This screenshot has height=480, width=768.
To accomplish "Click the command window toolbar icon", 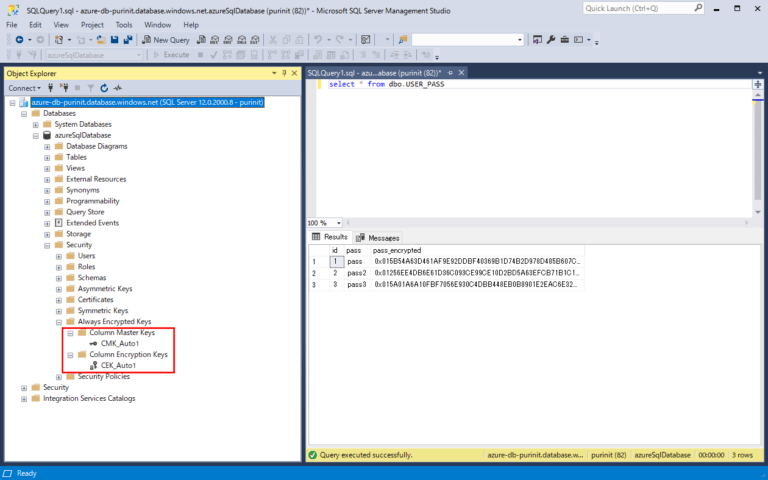I will (x=578, y=40).
